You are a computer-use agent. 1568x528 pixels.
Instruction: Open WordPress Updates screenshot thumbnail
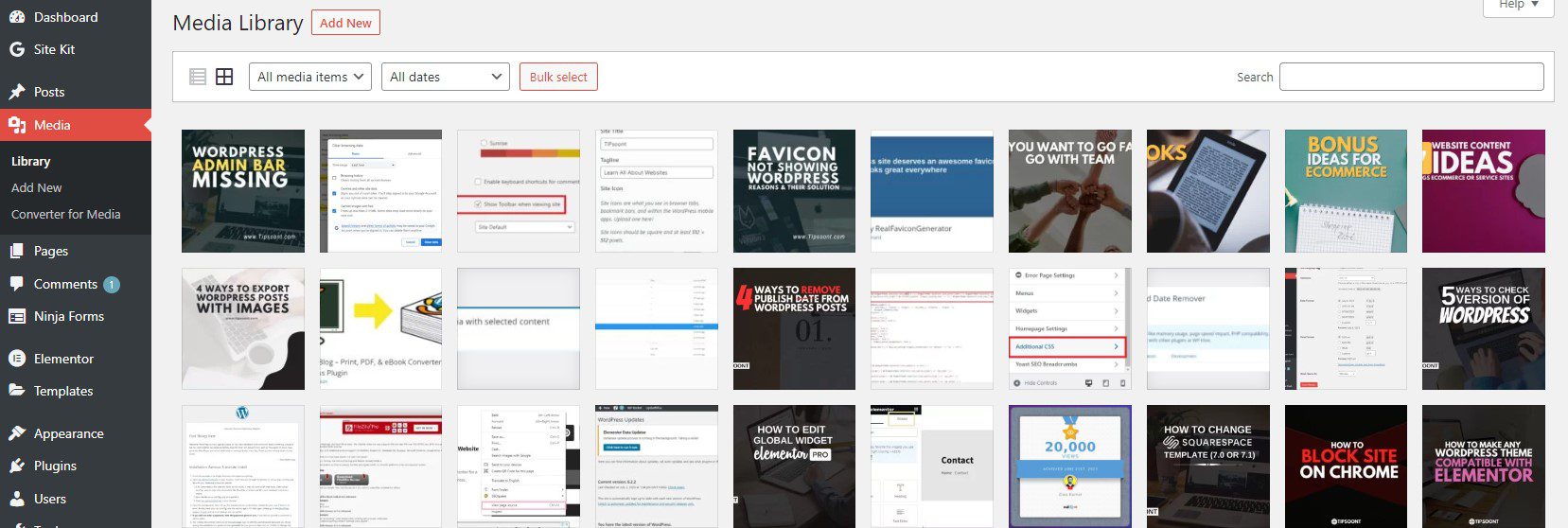click(657, 466)
